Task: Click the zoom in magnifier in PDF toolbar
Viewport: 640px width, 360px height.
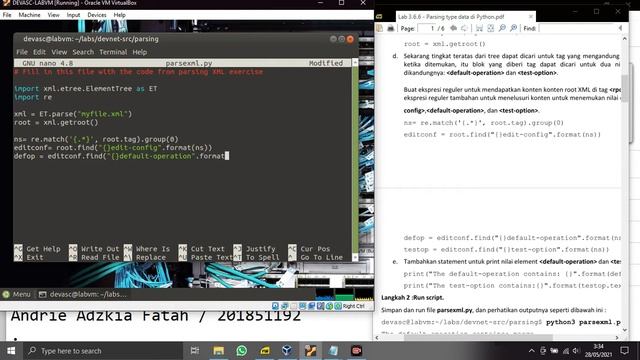Action: 513,28
